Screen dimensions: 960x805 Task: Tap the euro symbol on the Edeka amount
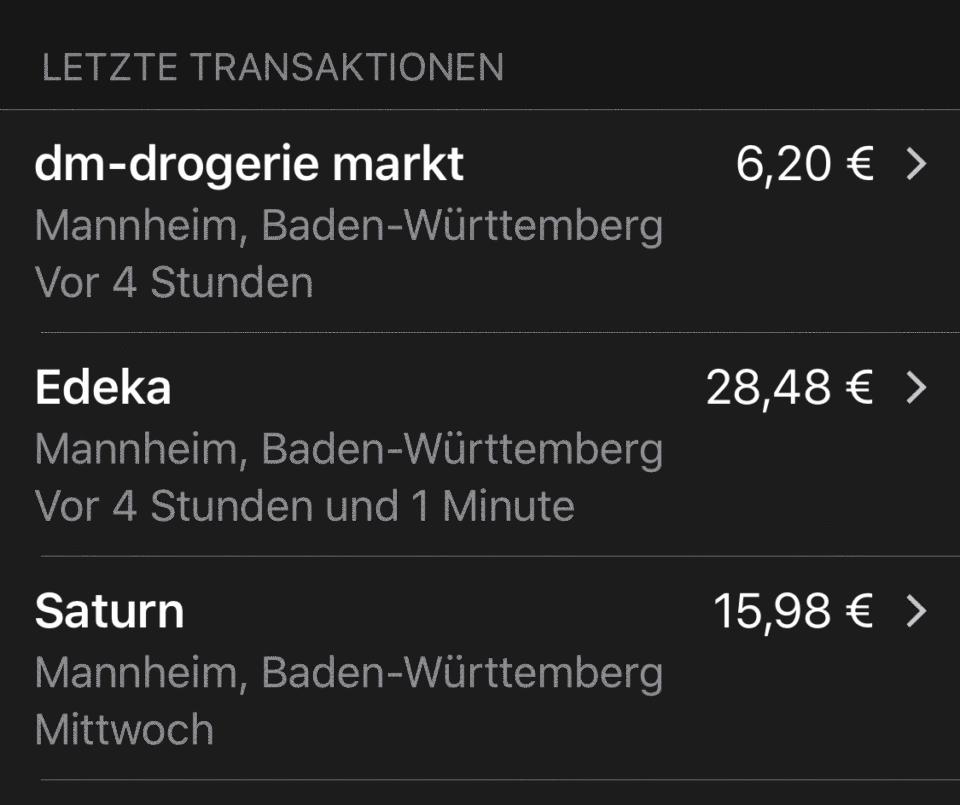coord(859,388)
